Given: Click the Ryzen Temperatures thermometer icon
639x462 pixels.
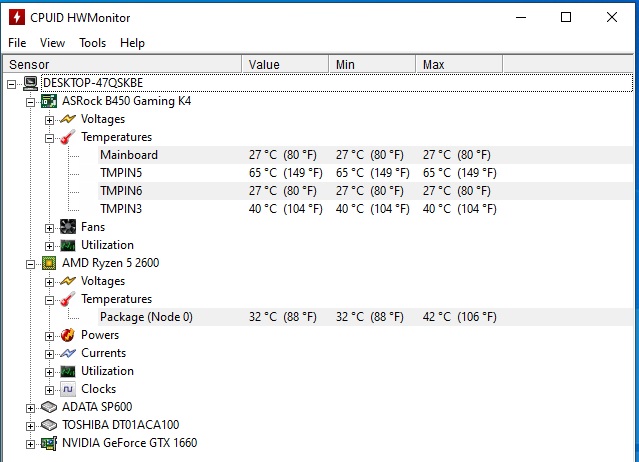Looking at the screenshot, I should tap(68, 299).
